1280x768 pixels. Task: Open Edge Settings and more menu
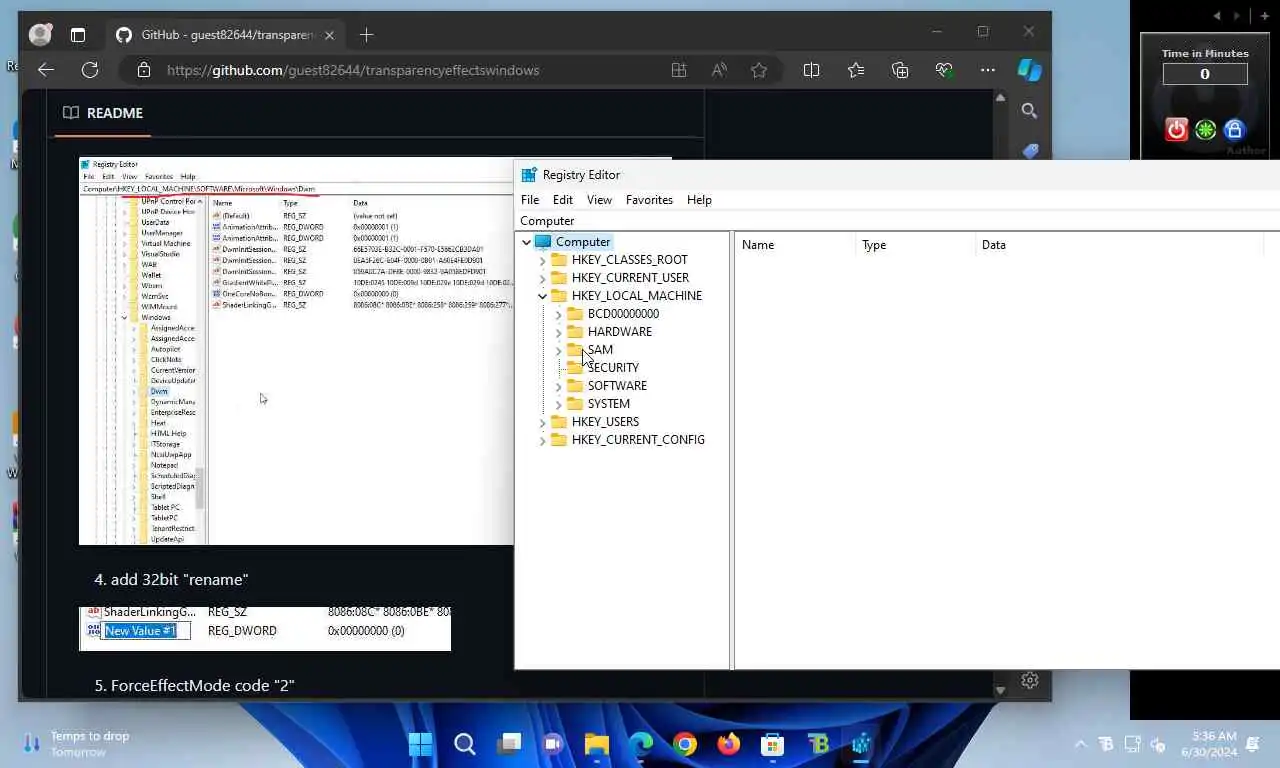pos(988,70)
